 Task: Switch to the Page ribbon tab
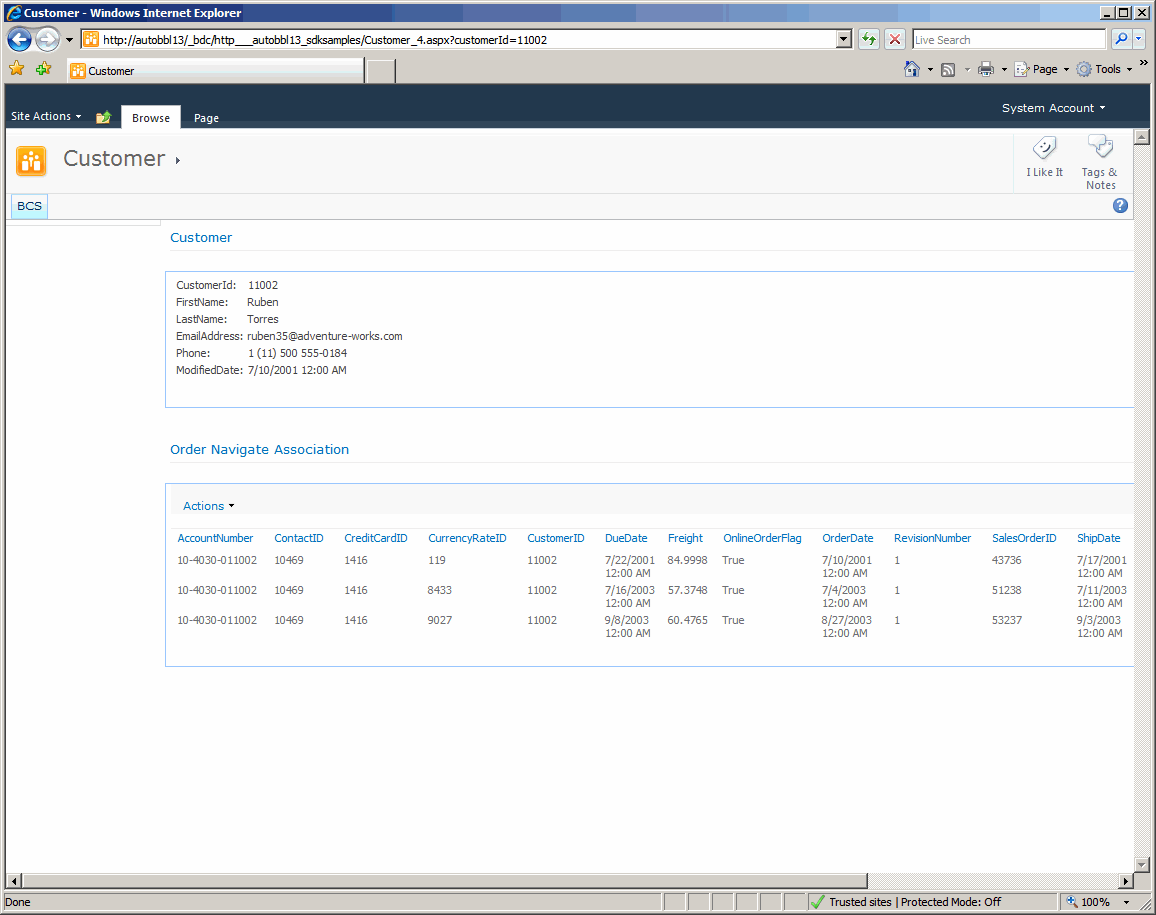point(206,117)
